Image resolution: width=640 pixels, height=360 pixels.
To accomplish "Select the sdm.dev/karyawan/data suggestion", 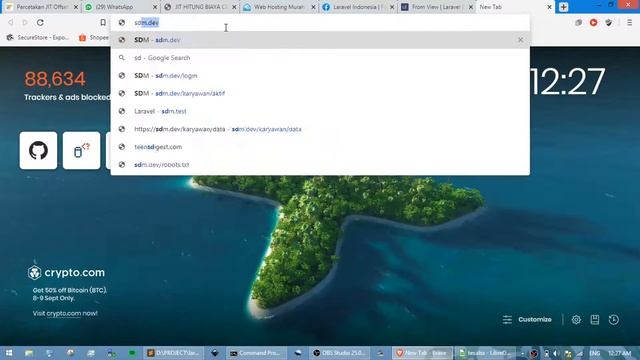I will [x=320, y=129].
